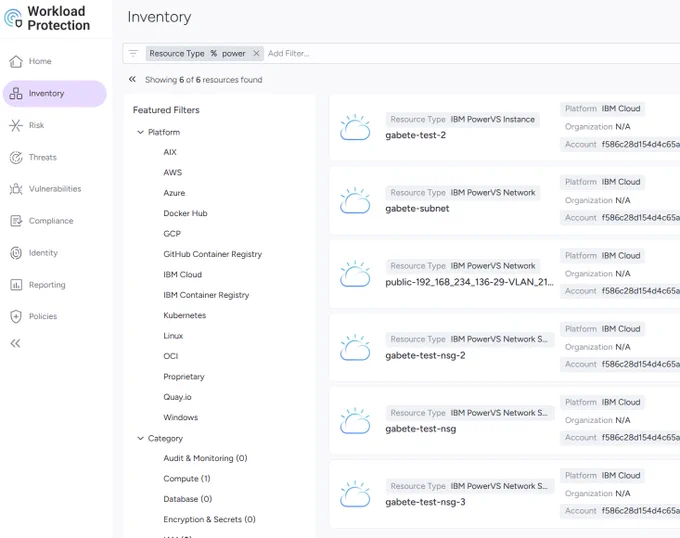
Task: Select Compute (1) category
Action: (186, 479)
